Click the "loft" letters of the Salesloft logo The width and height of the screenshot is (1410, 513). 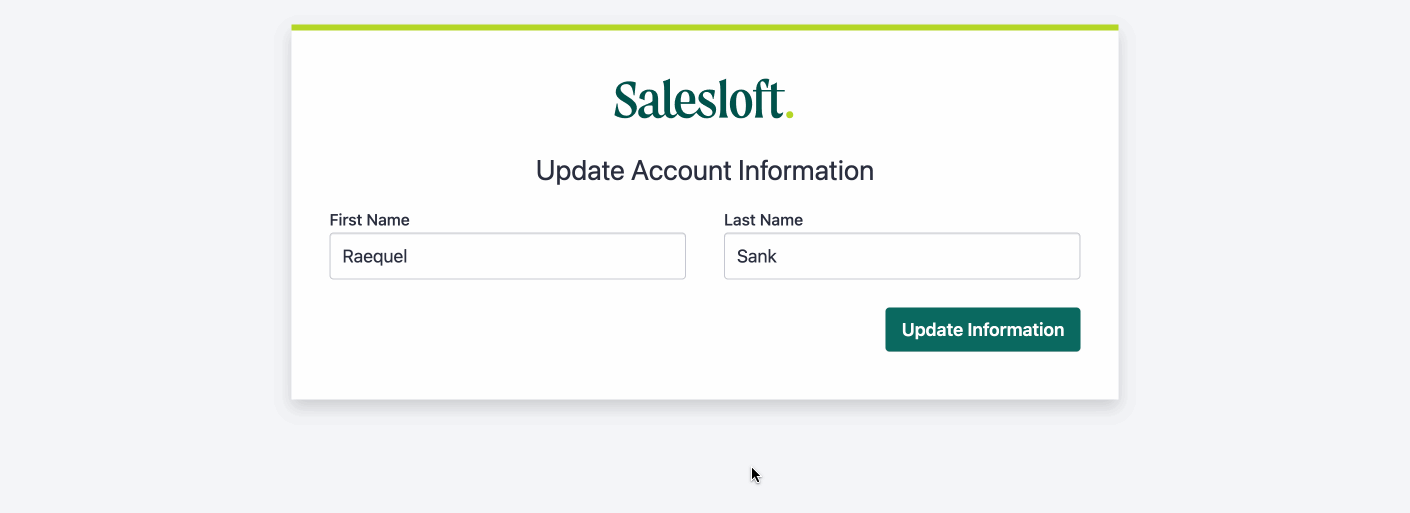[x=755, y=100]
